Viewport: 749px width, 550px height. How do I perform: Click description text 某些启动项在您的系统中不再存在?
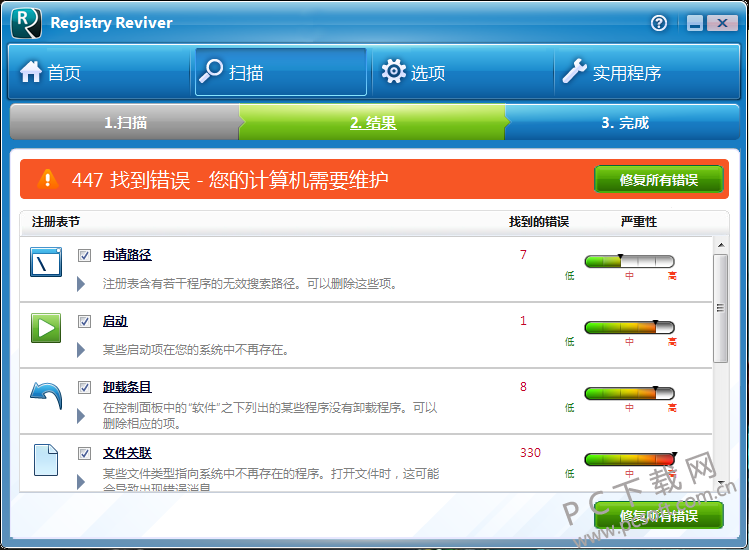point(196,350)
